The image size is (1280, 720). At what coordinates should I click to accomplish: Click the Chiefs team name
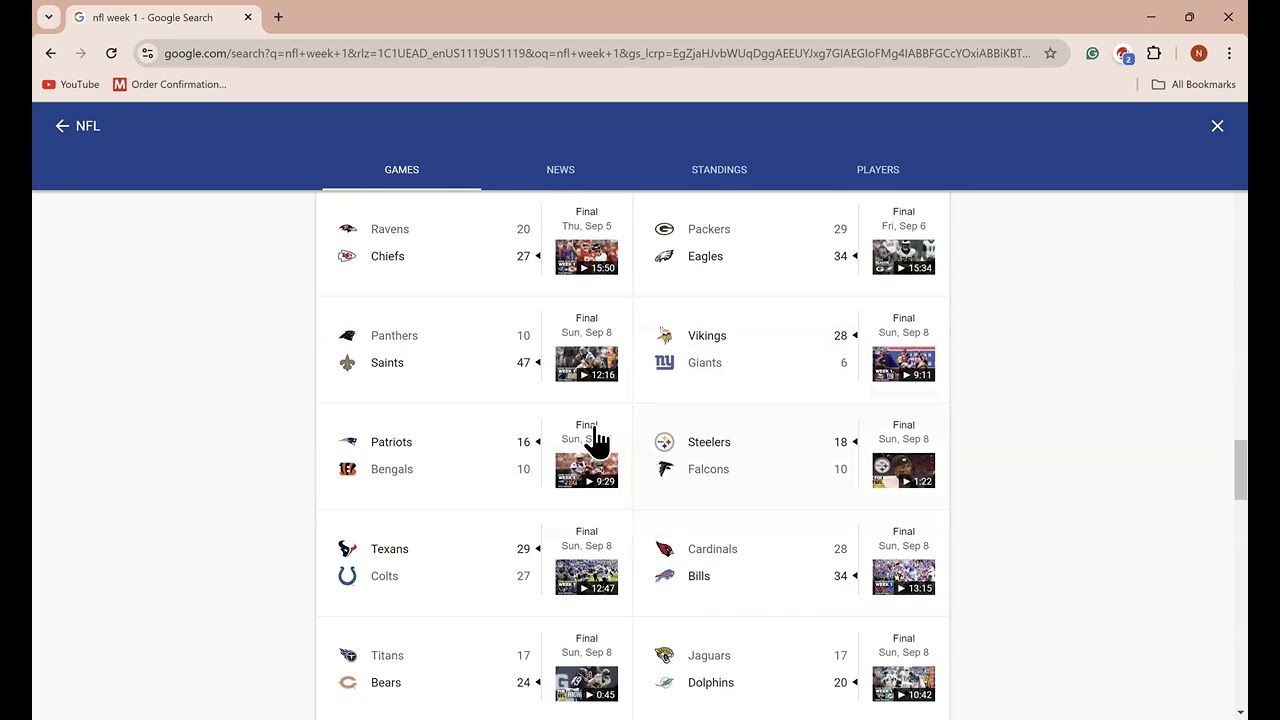coord(388,256)
